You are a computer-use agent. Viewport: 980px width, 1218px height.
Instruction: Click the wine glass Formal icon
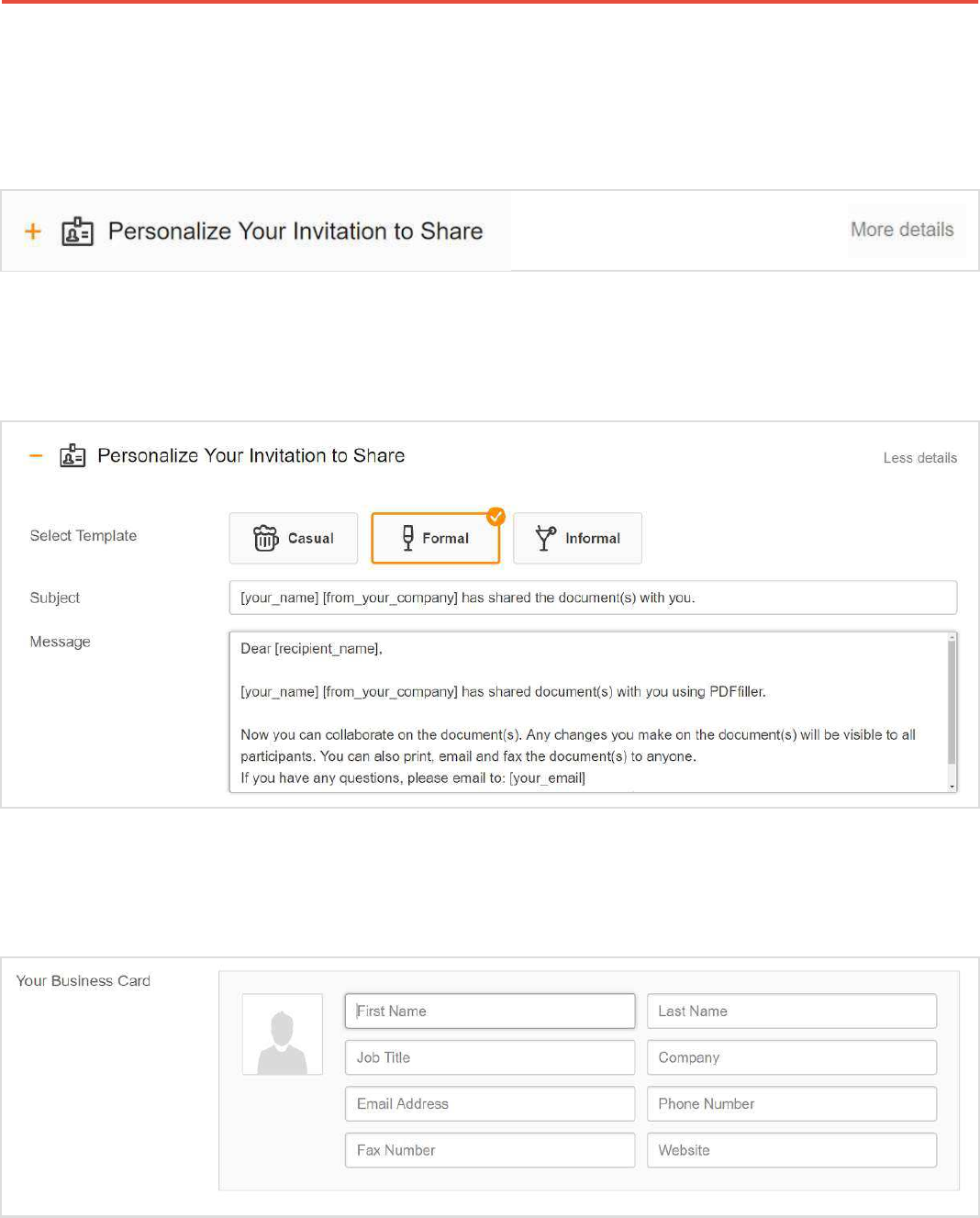tap(408, 538)
